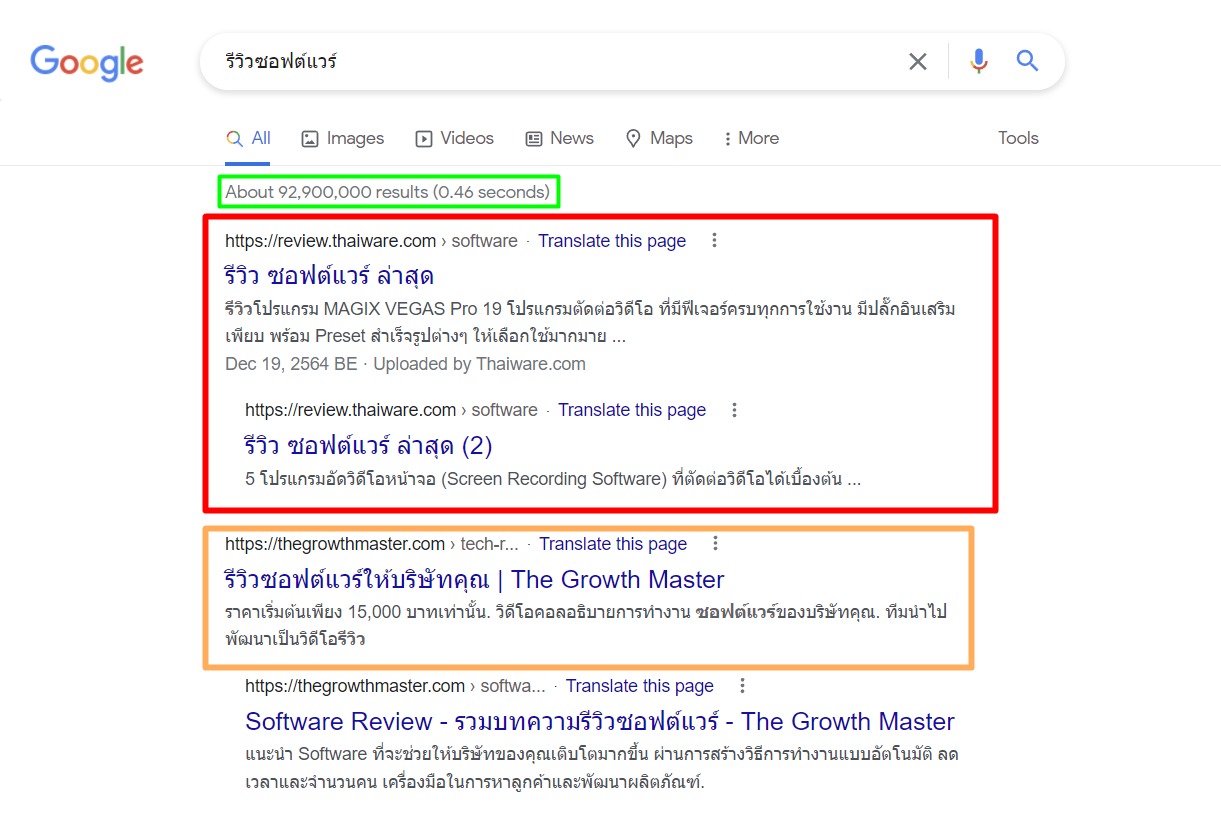The height and width of the screenshot is (827, 1221).
Task: Clear the search box text
Action: point(917,62)
